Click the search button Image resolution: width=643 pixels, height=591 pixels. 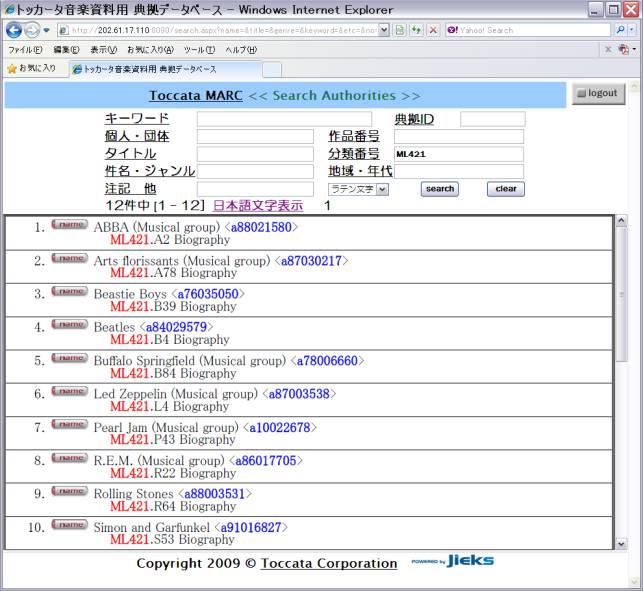(x=440, y=189)
